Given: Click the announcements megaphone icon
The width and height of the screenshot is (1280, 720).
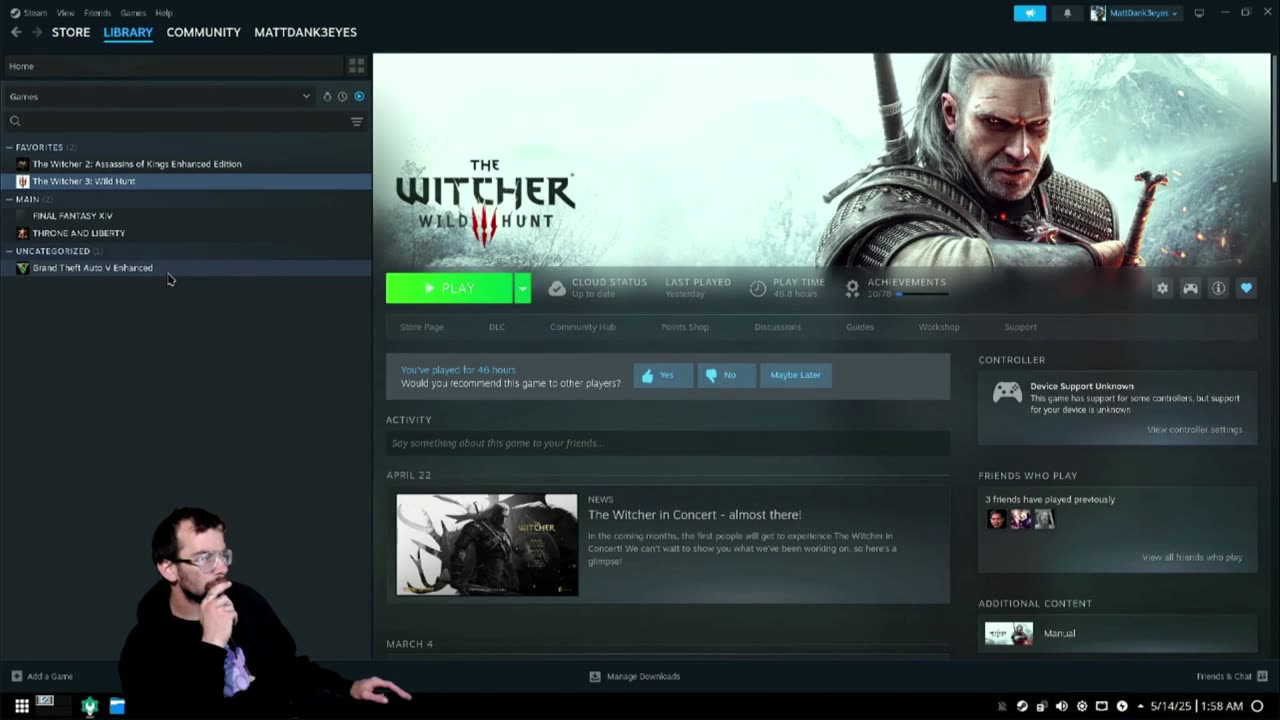Looking at the screenshot, I should (x=1029, y=13).
